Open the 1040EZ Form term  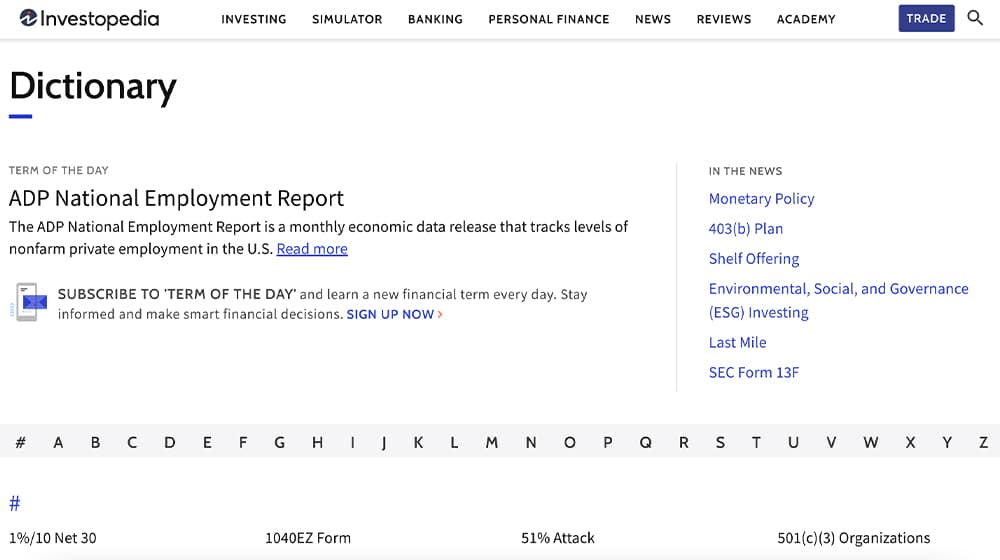click(308, 538)
